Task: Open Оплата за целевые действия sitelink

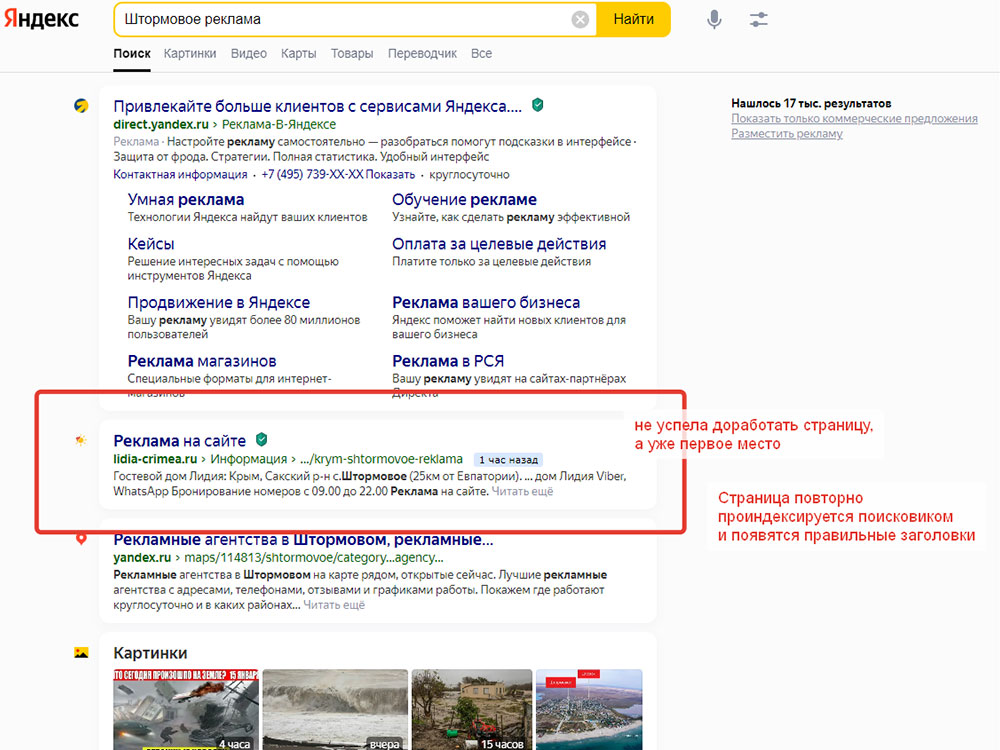Action: (499, 244)
